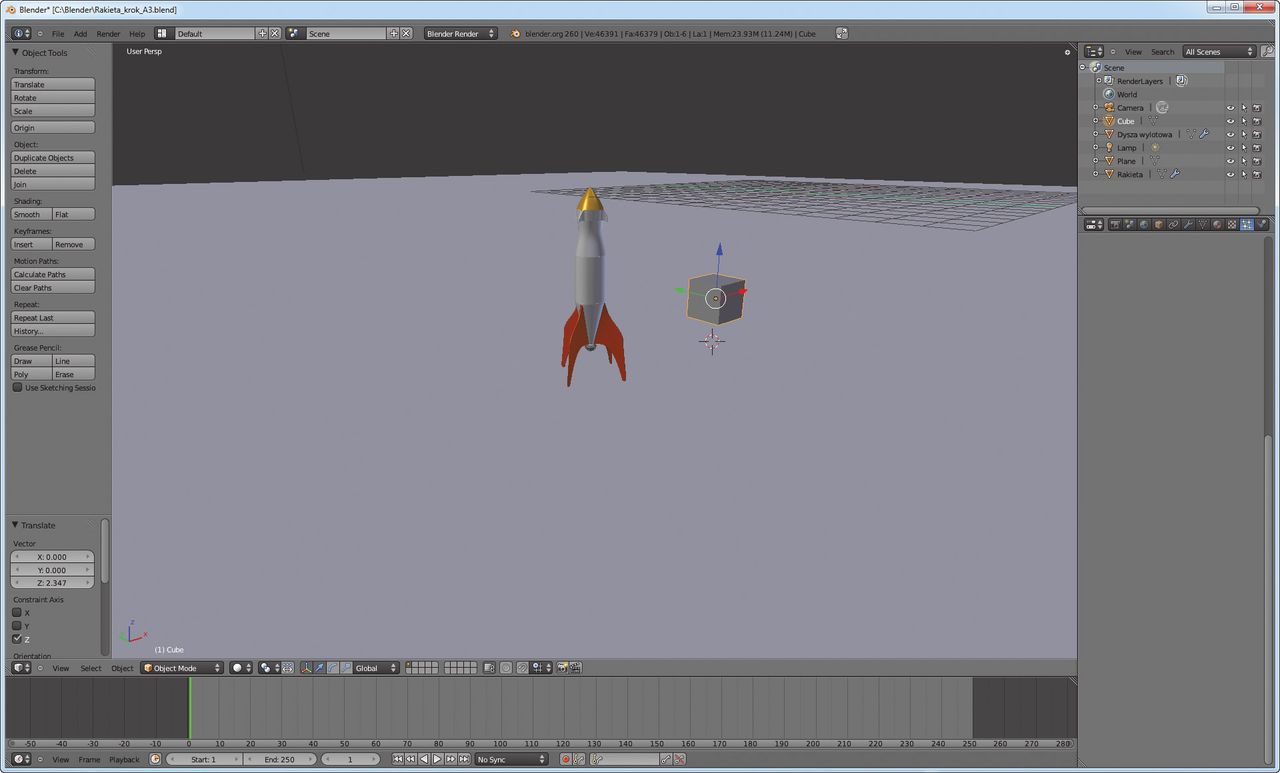The height and width of the screenshot is (773, 1280).
Task: Enable Use Sketching Sessions checkbox
Action: (x=17, y=387)
